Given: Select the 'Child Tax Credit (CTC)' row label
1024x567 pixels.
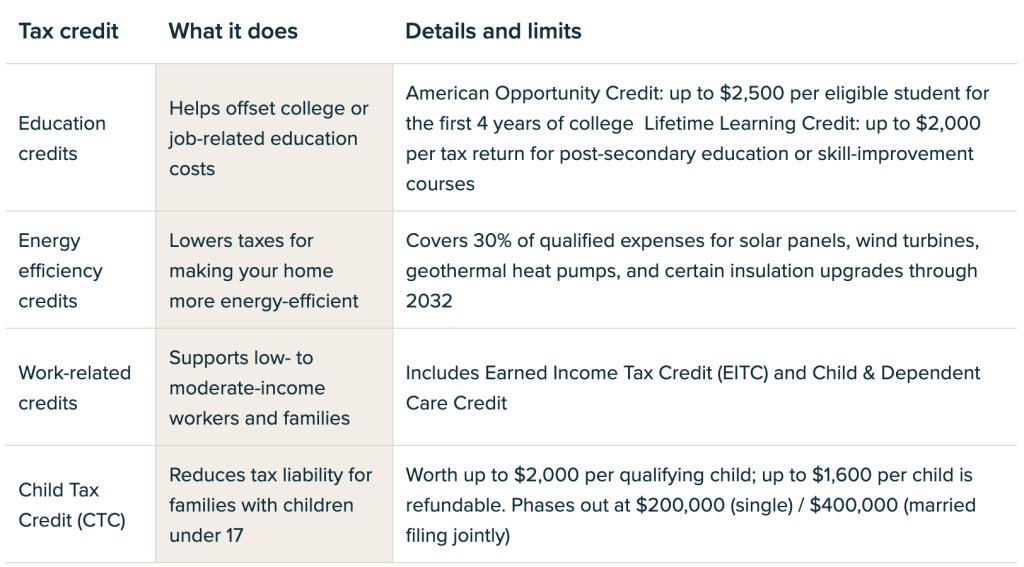Looking at the screenshot, I should pos(72,505).
